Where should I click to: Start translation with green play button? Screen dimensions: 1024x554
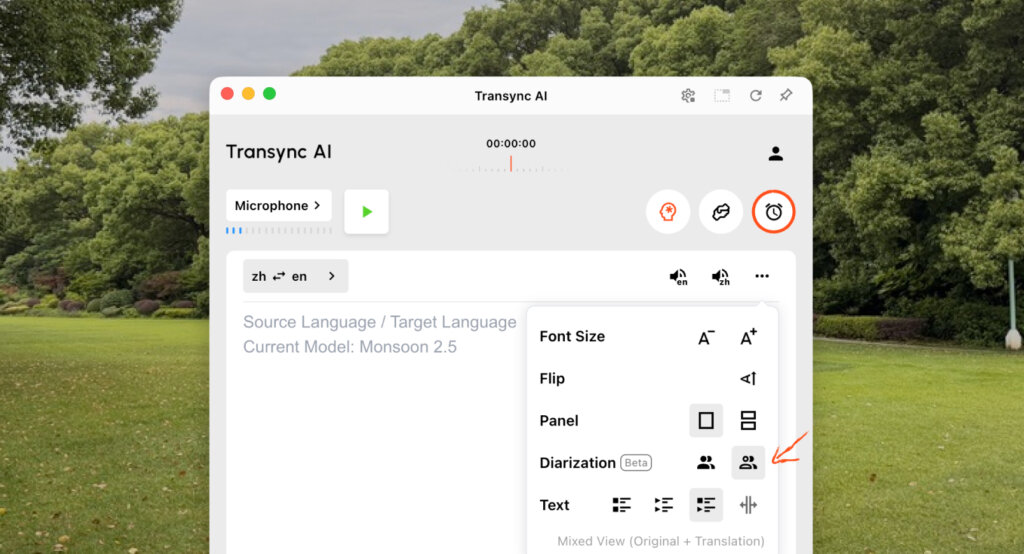(366, 212)
